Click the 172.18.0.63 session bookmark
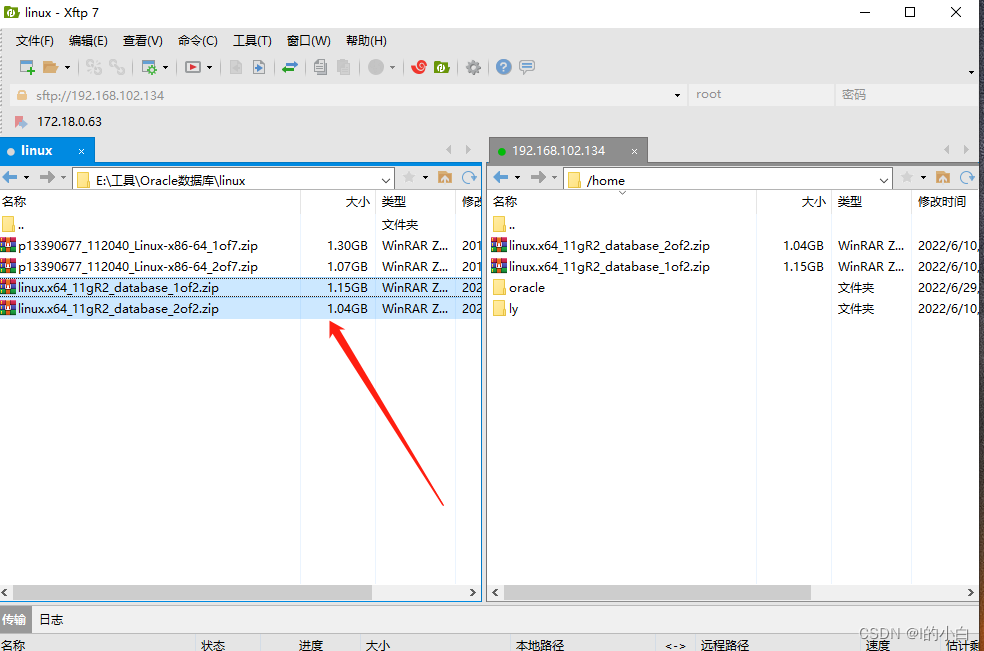This screenshot has width=984, height=651. coord(58,122)
